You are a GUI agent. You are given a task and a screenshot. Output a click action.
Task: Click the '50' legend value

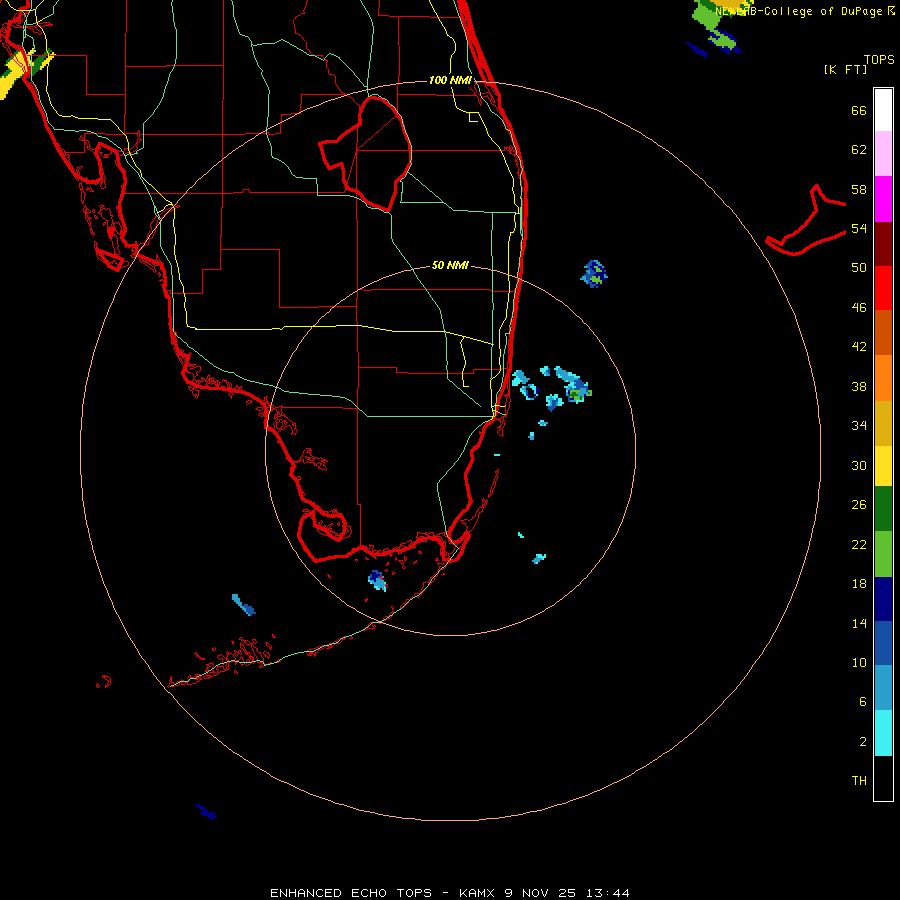[x=859, y=267]
